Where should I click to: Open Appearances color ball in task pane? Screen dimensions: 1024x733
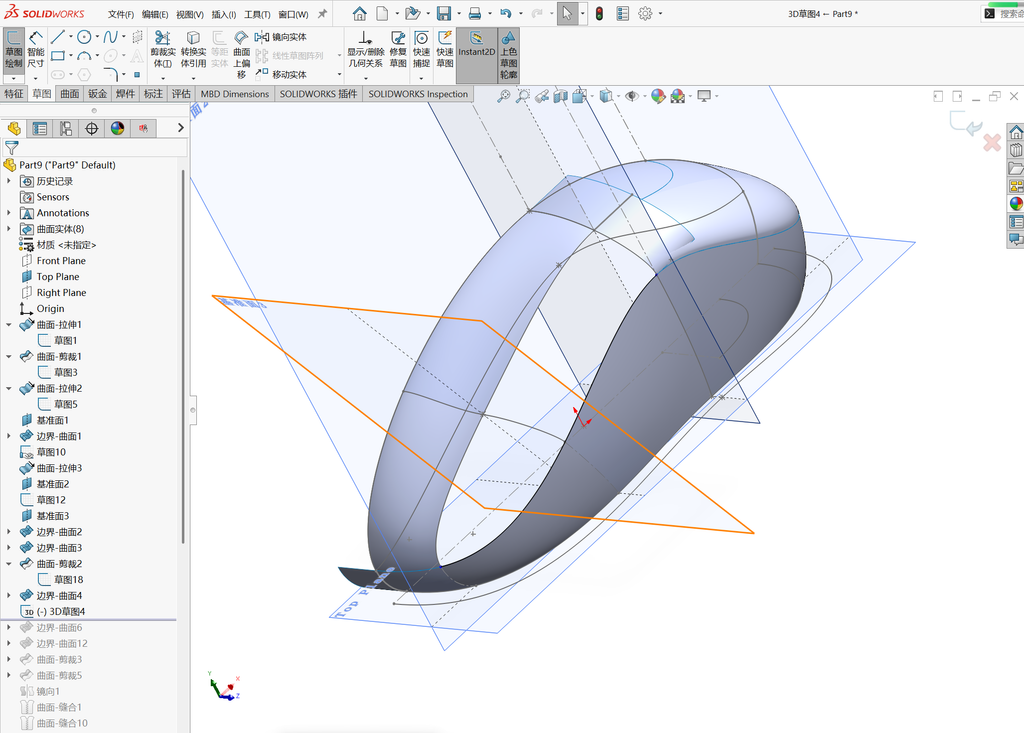click(x=1016, y=204)
